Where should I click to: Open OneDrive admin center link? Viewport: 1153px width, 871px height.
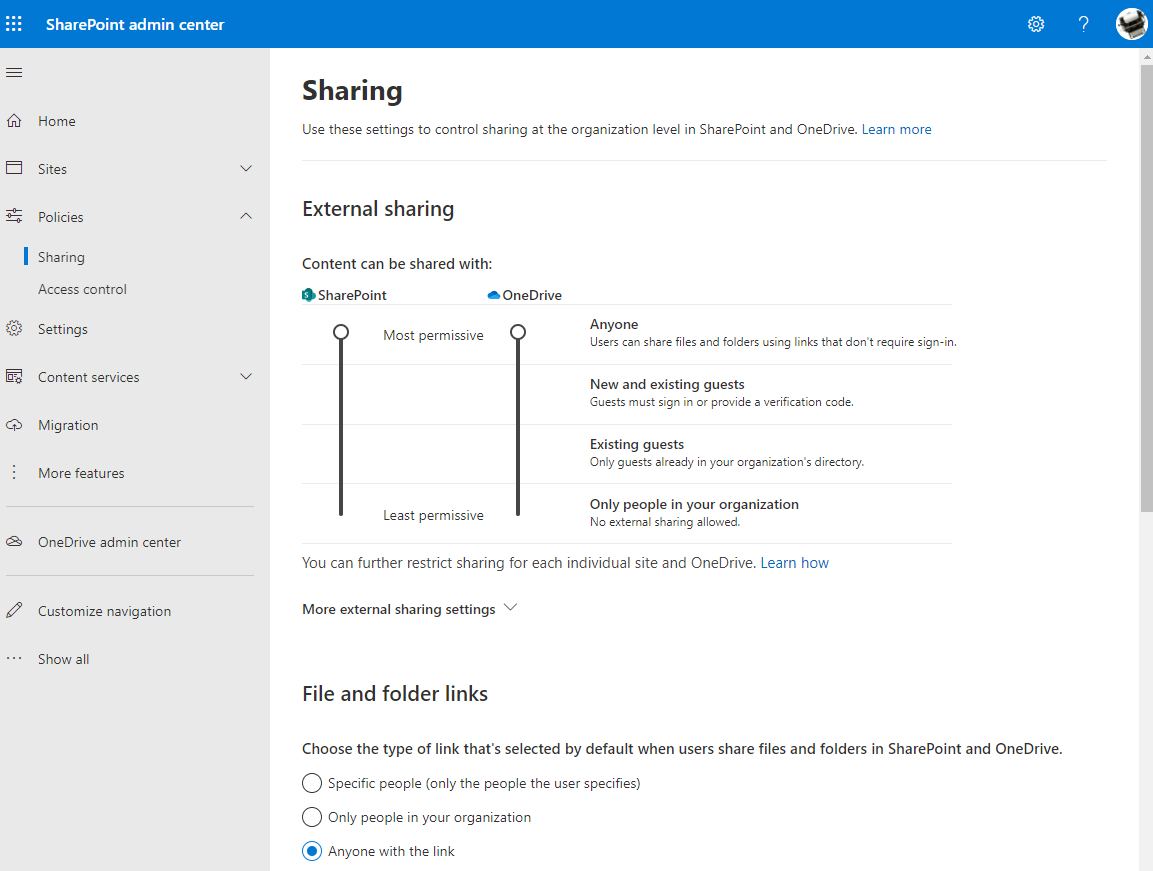click(109, 542)
